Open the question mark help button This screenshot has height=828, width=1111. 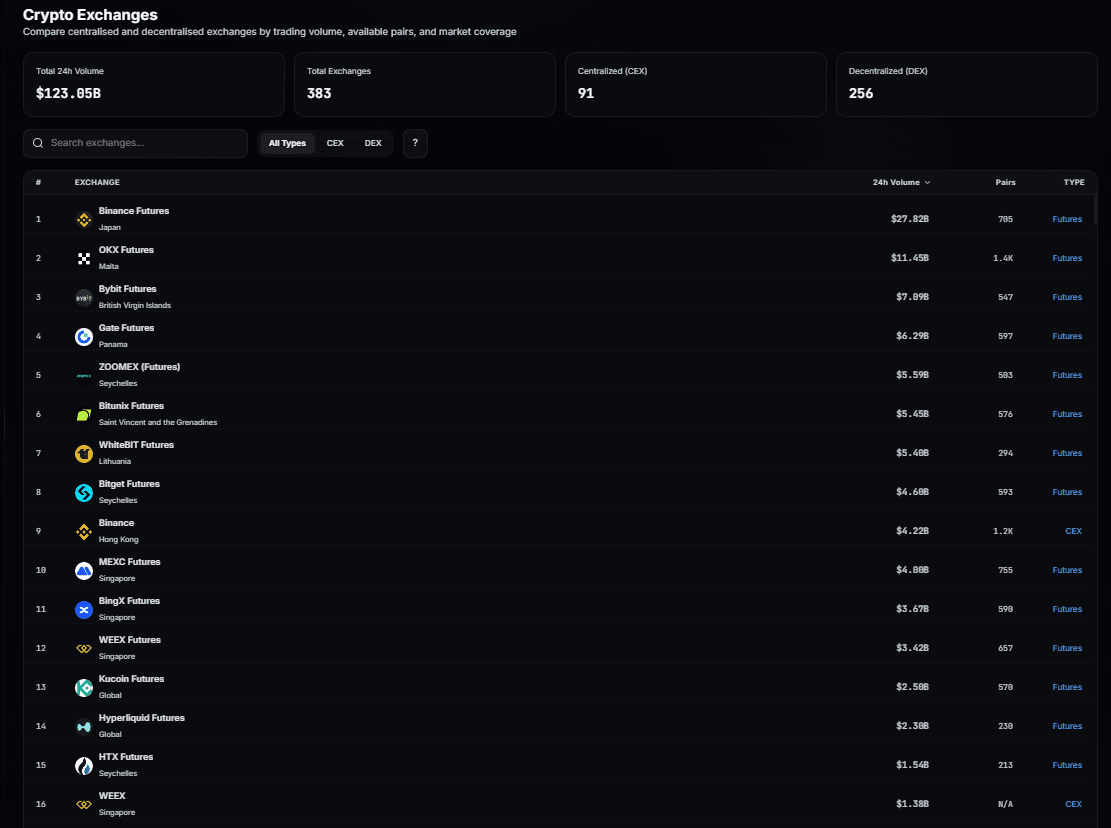tap(415, 143)
